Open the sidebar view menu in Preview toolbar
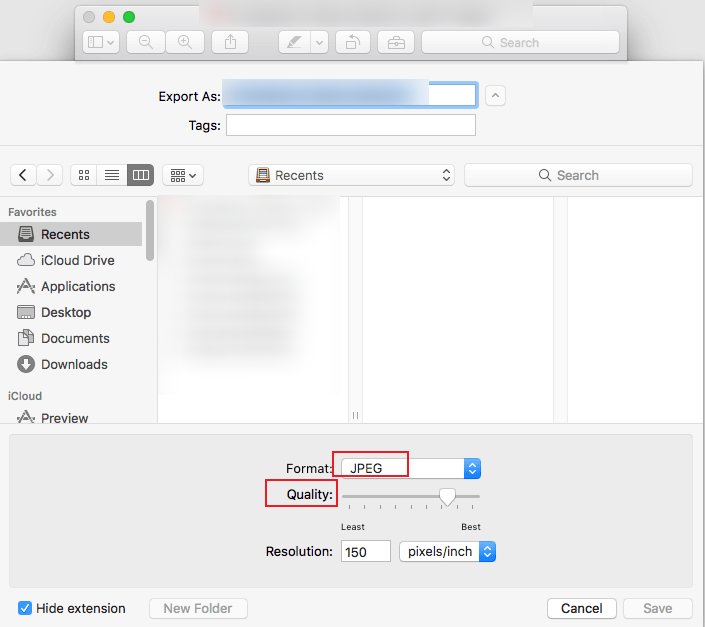The image size is (705, 627). [101, 42]
